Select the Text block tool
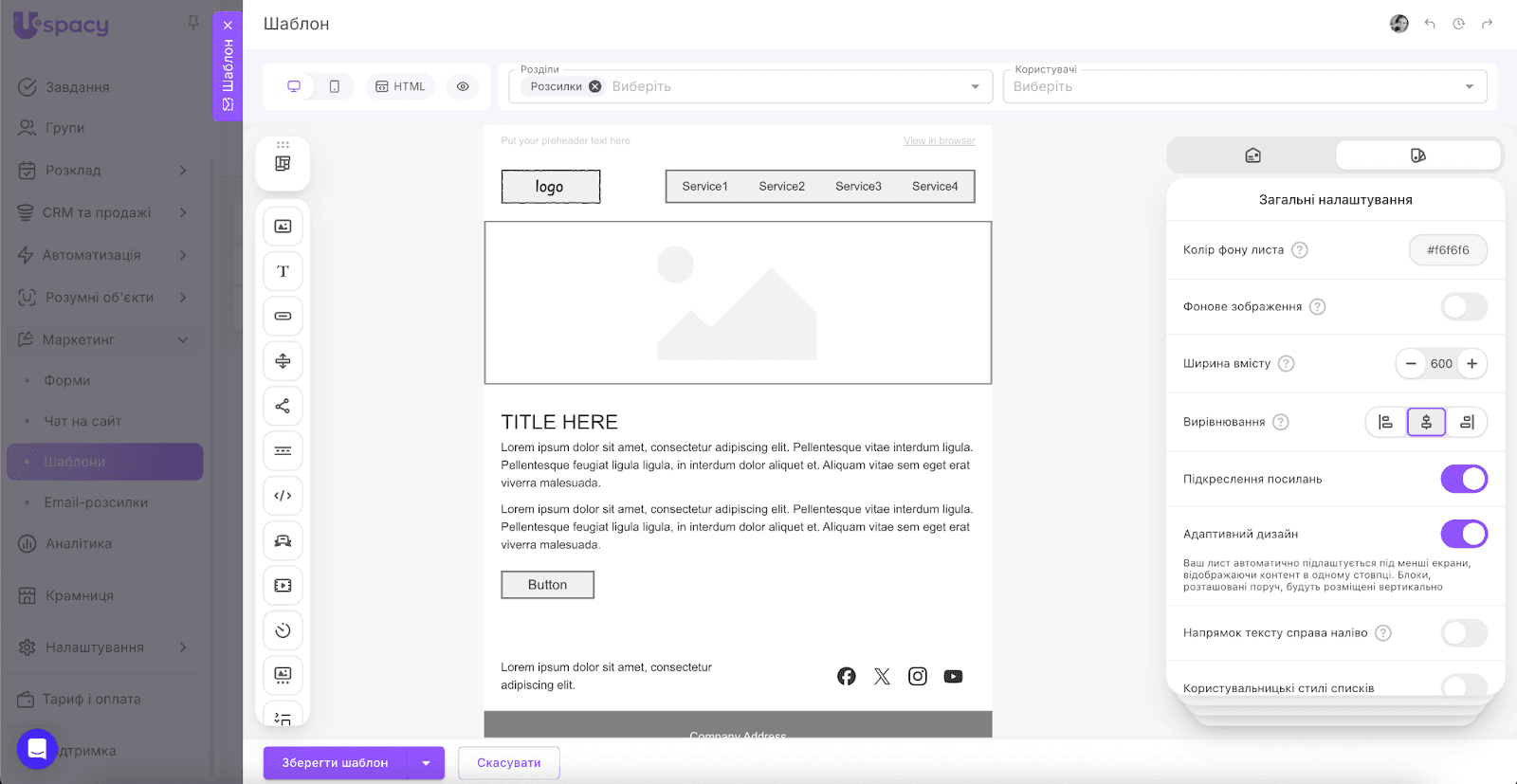 283,271
